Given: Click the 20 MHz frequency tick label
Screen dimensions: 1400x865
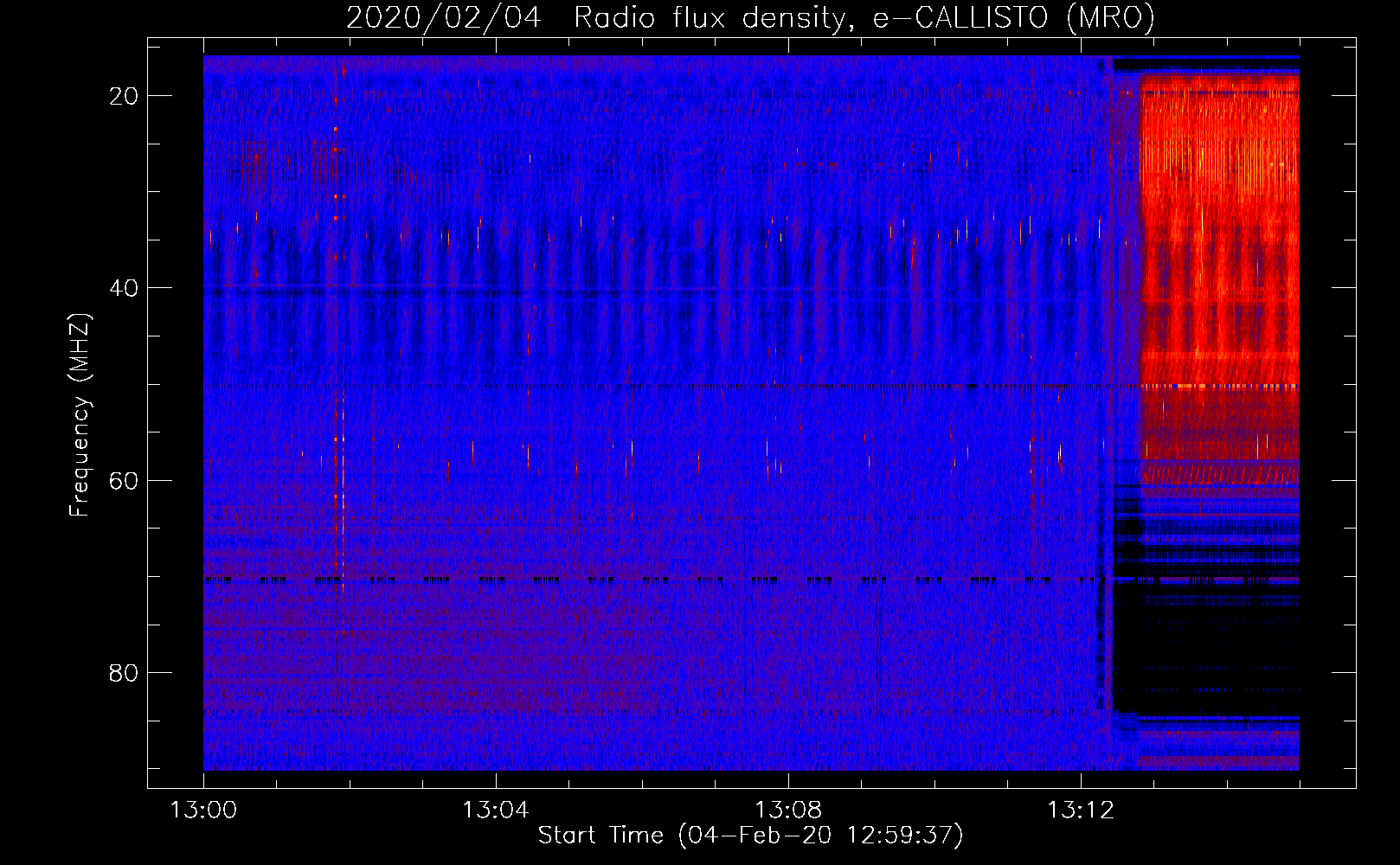Looking at the screenshot, I should click(x=124, y=96).
